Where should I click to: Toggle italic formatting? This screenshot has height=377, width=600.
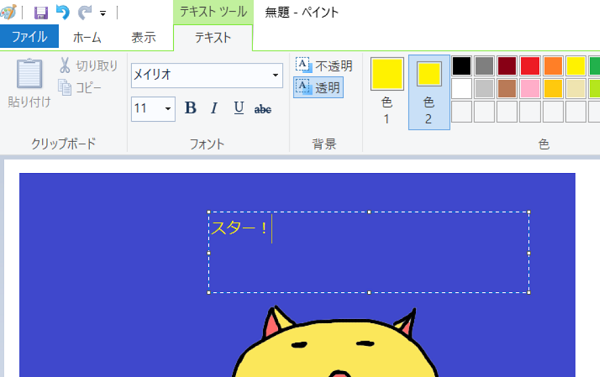(215, 108)
